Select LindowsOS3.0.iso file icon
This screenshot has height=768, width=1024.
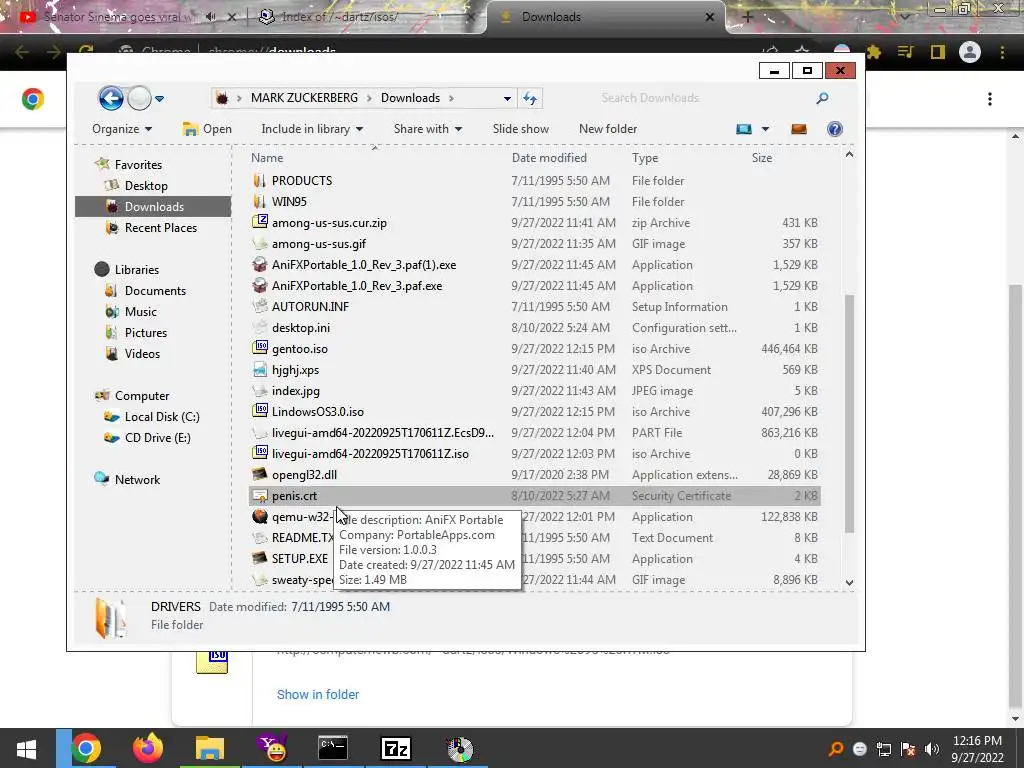click(260, 411)
